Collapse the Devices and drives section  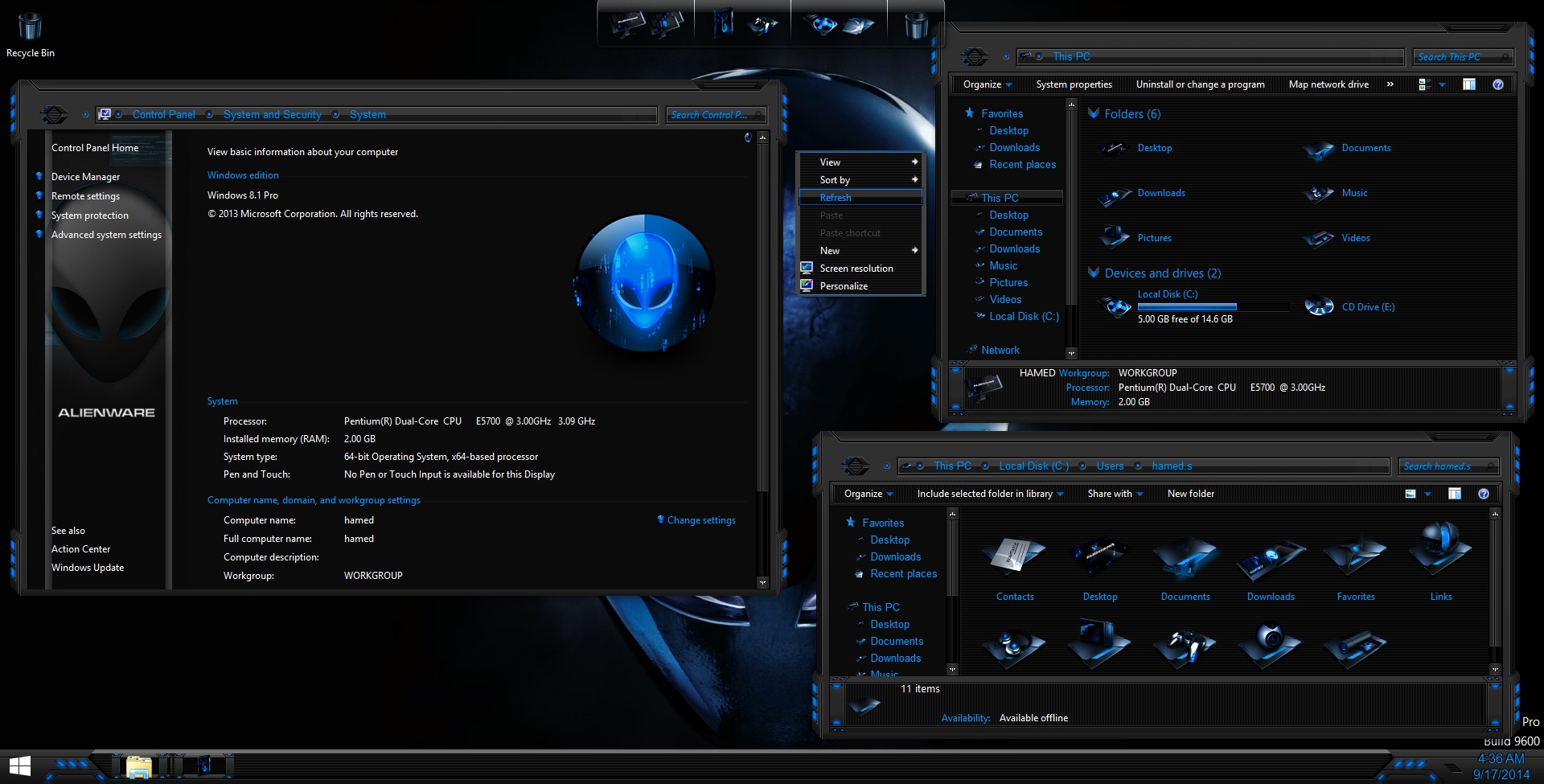(x=1094, y=273)
